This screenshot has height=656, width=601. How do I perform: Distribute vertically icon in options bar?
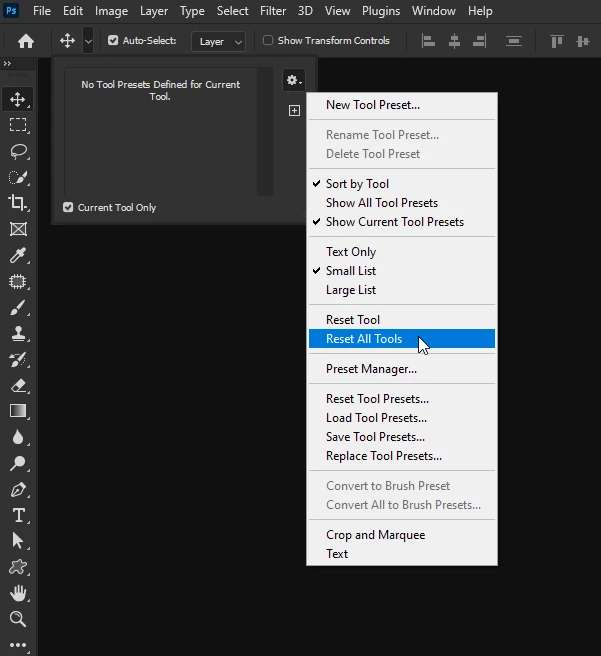point(514,41)
